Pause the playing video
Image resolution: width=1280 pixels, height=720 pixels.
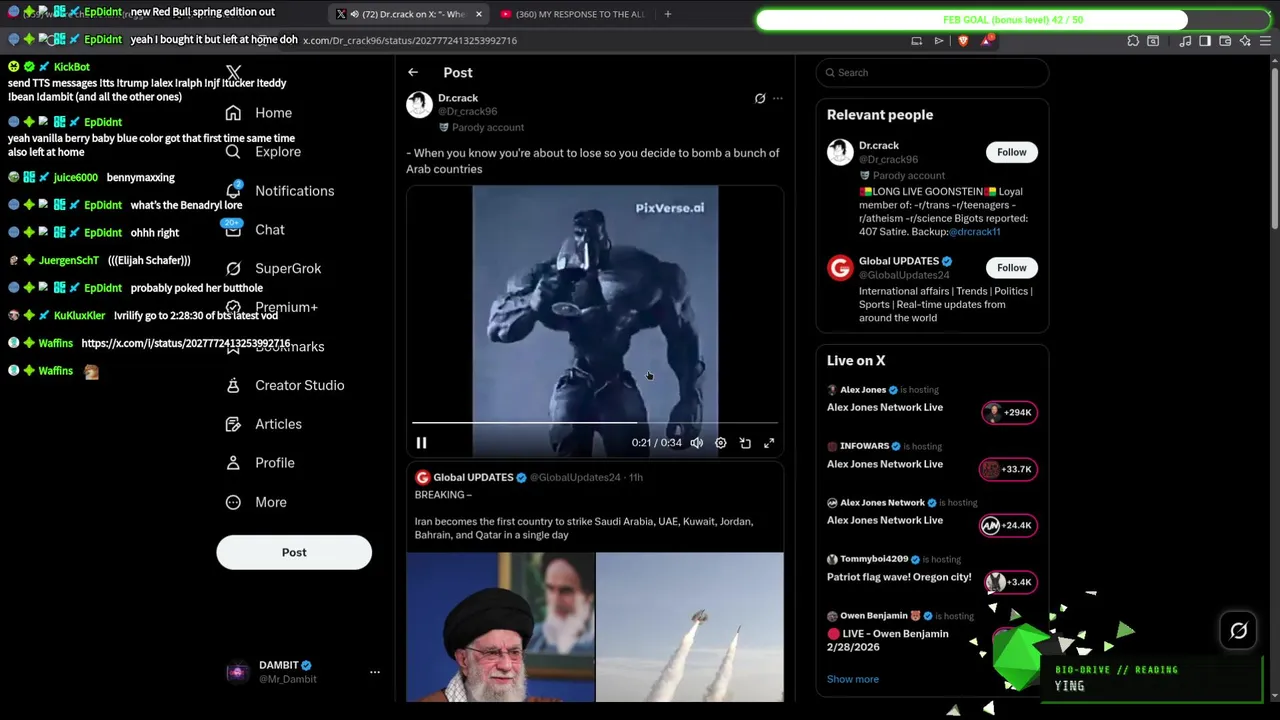pyautogui.click(x=421, y=443)
